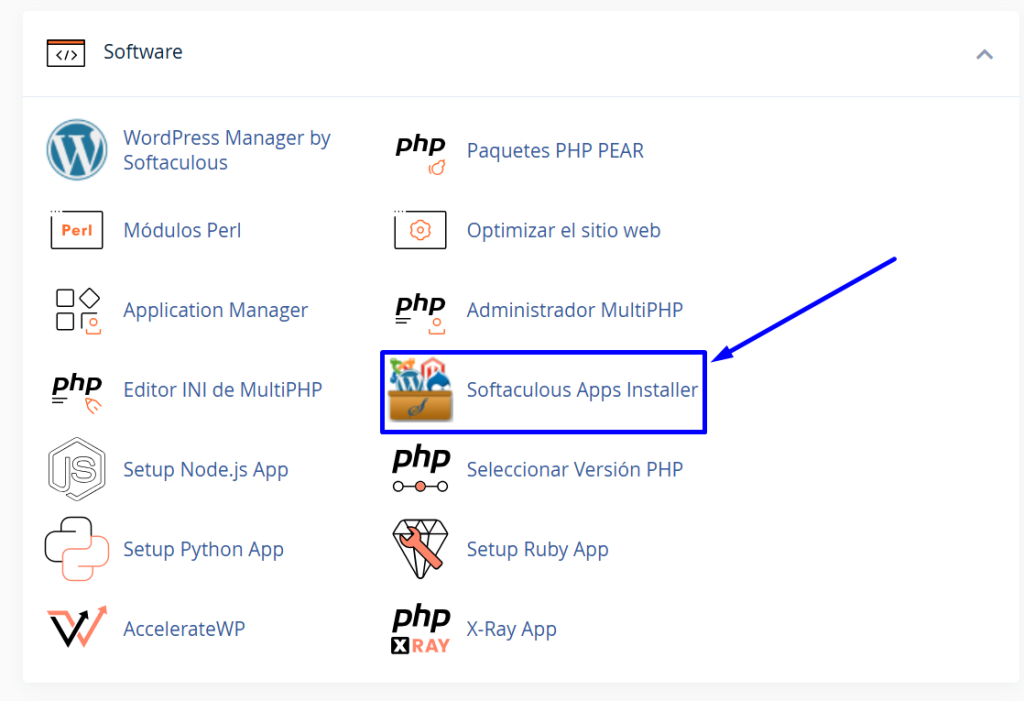Click the PHP PEAR packages icon
The width and height of the screenshot is (1024, 701).
click(421, 154)
